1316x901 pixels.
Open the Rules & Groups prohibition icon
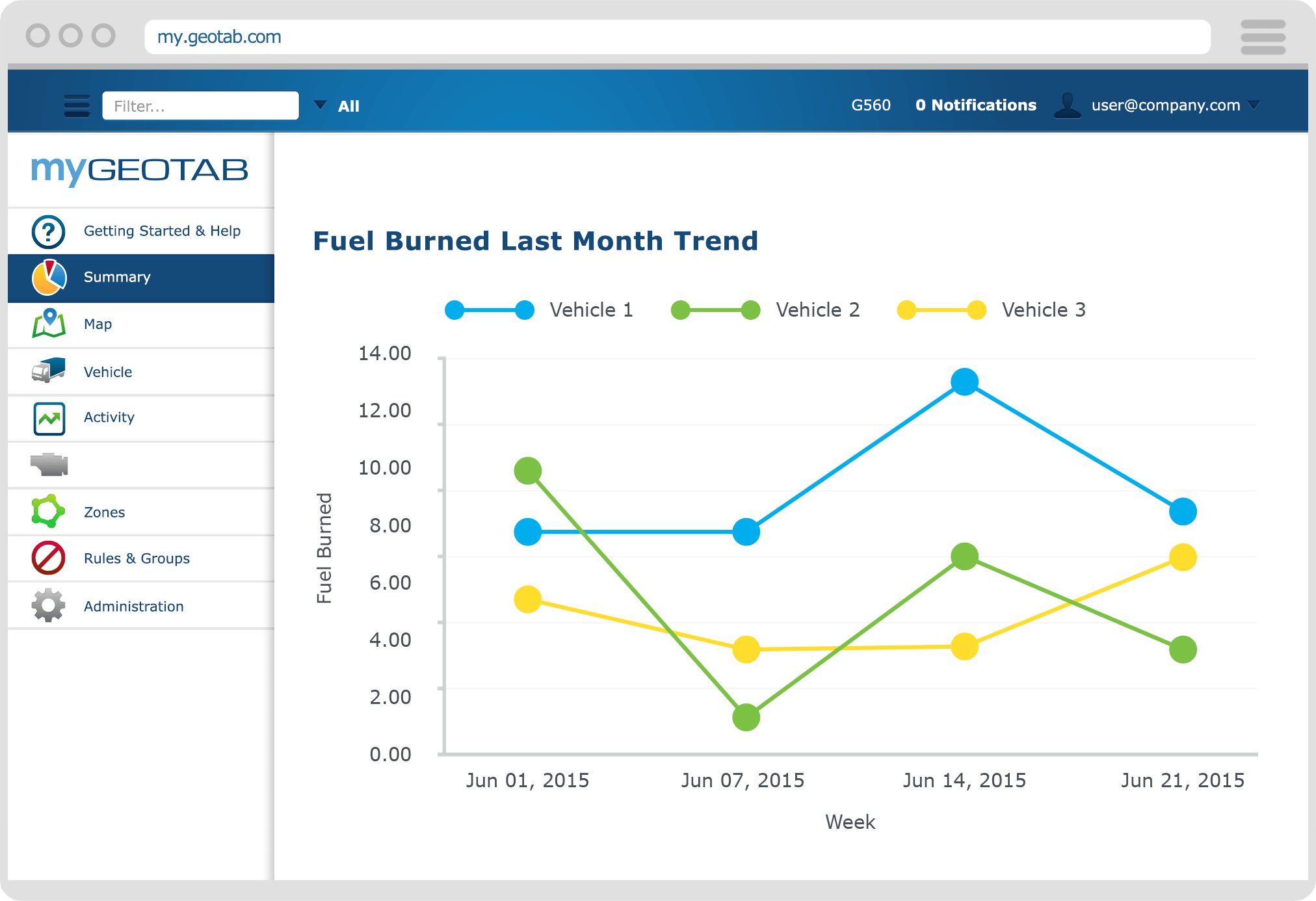click(49, 558)
